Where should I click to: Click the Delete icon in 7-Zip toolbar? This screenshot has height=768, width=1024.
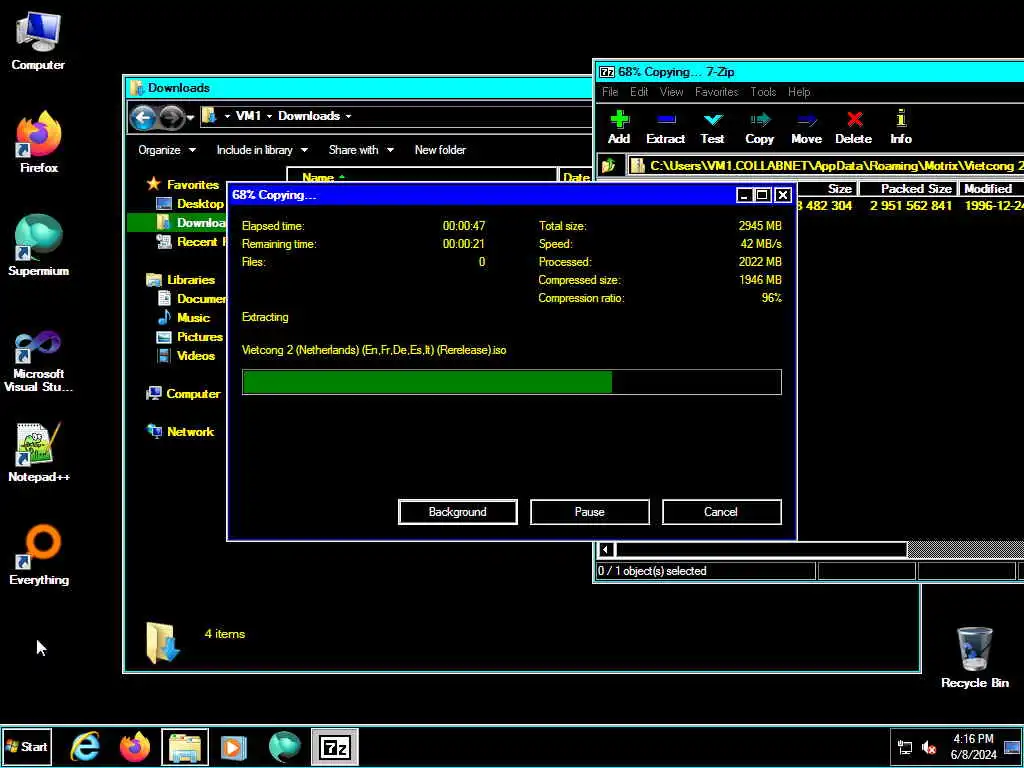click(x=854, y=128)
